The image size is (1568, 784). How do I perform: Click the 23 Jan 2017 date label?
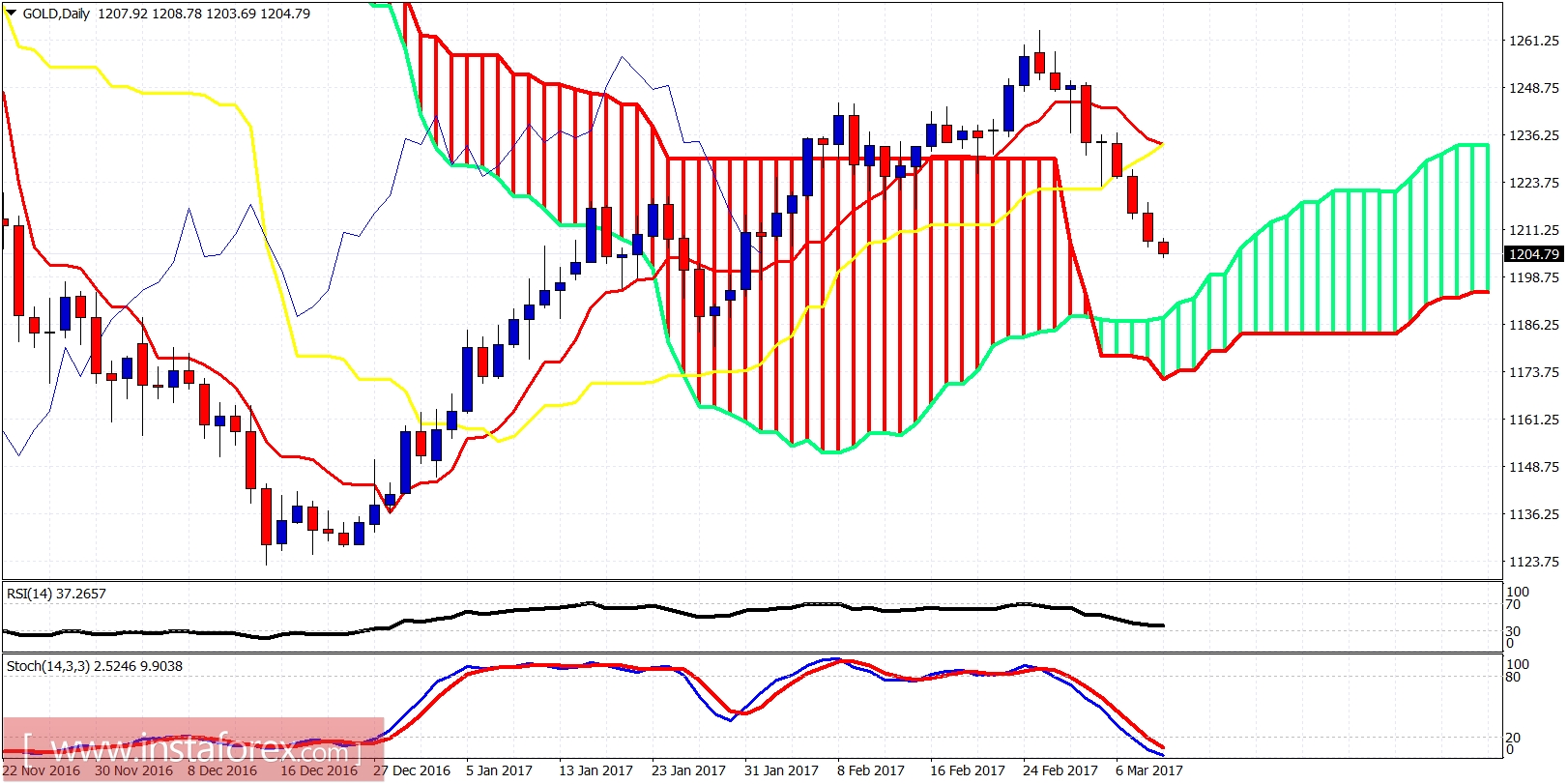pos(688,770)
